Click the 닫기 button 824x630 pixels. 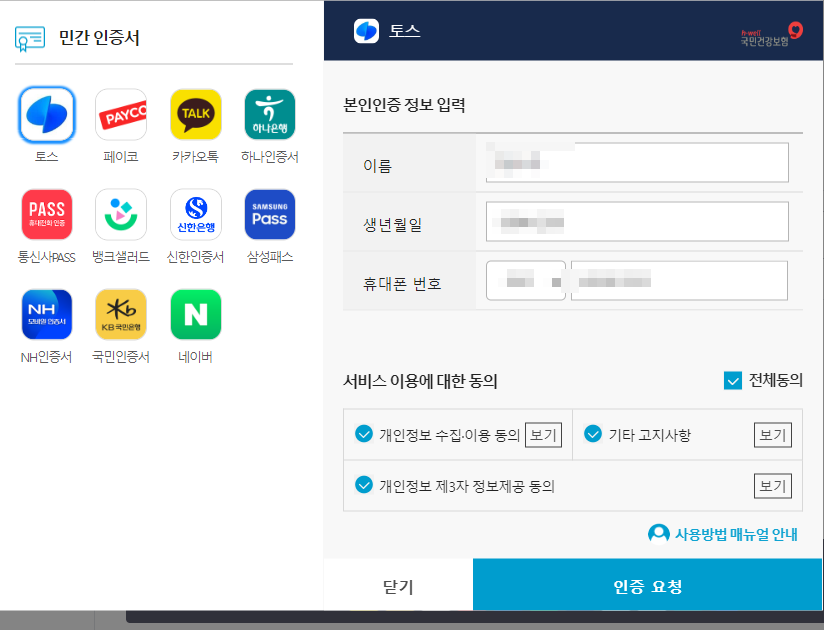pos(398,586)
